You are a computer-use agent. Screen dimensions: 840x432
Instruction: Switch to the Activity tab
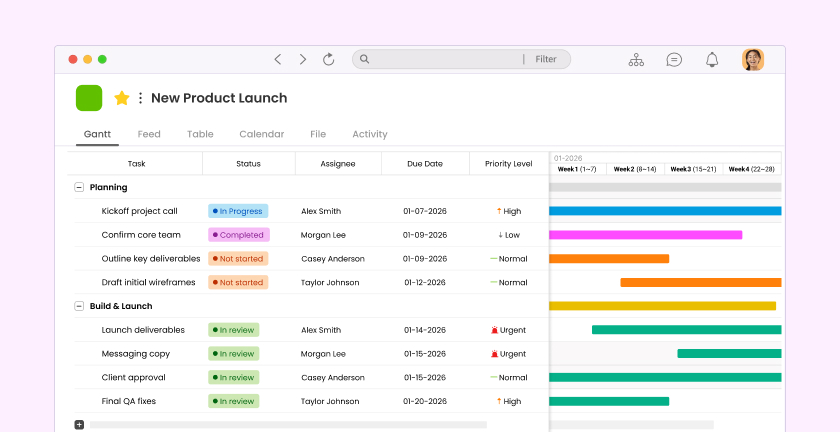[370, 134]
